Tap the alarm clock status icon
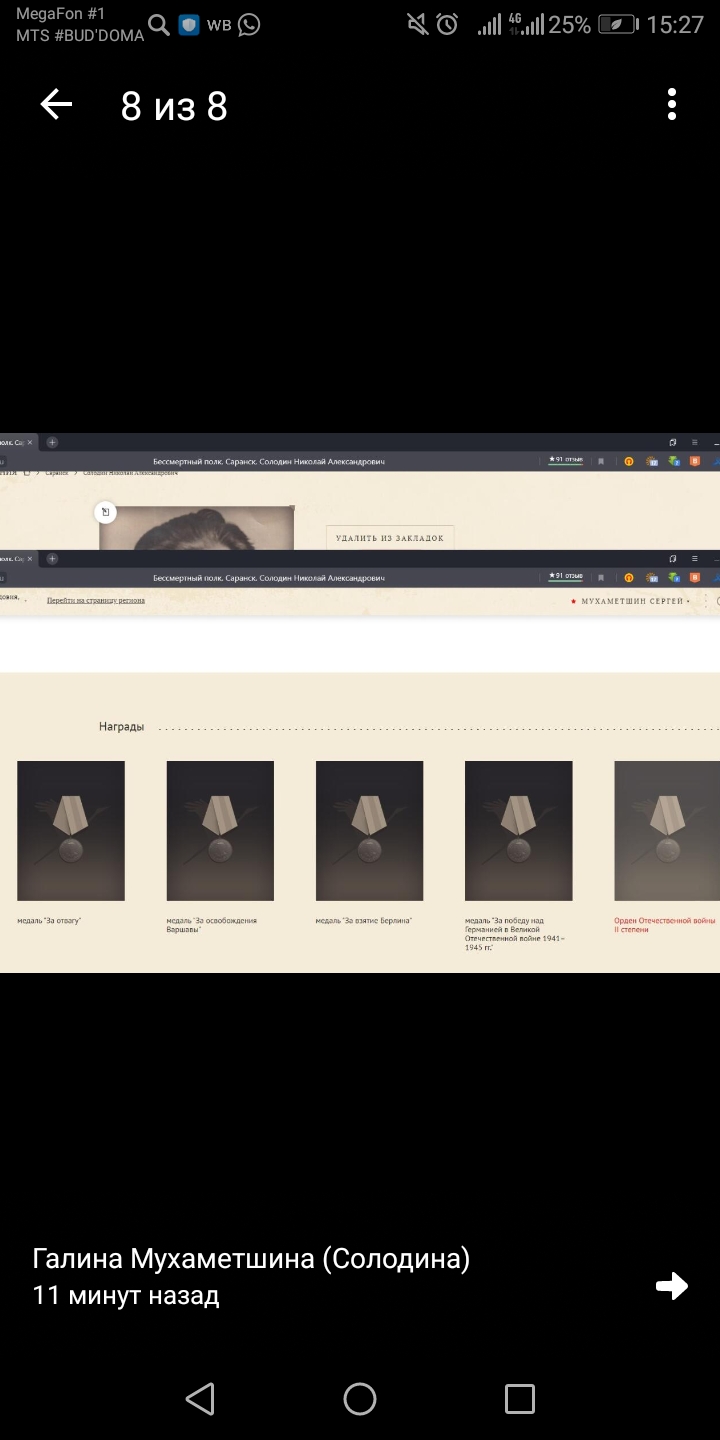Viewport: 720px width, 1440px height. (447, 25)
